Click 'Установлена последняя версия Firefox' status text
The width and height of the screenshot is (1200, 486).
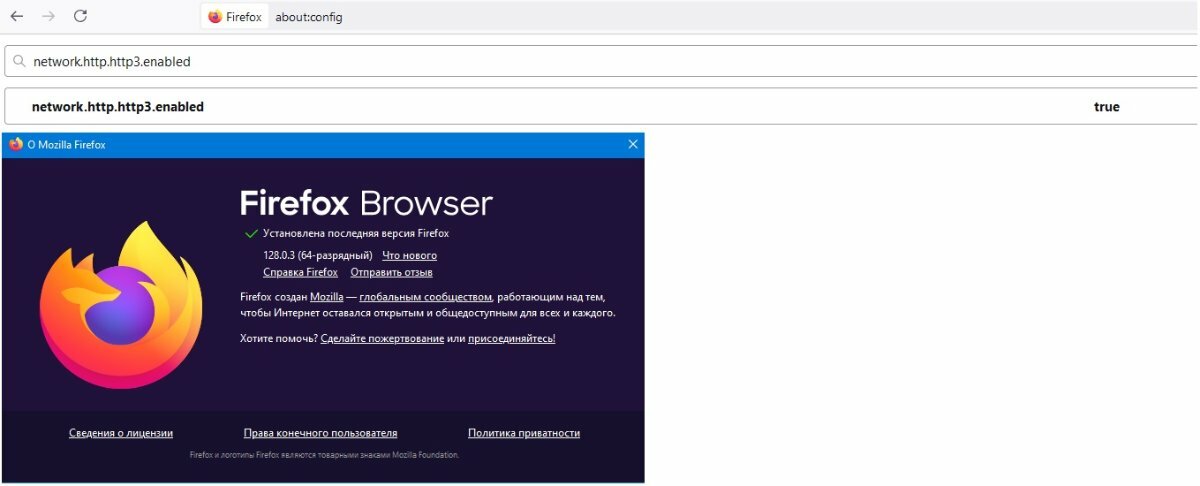(356, 233)
